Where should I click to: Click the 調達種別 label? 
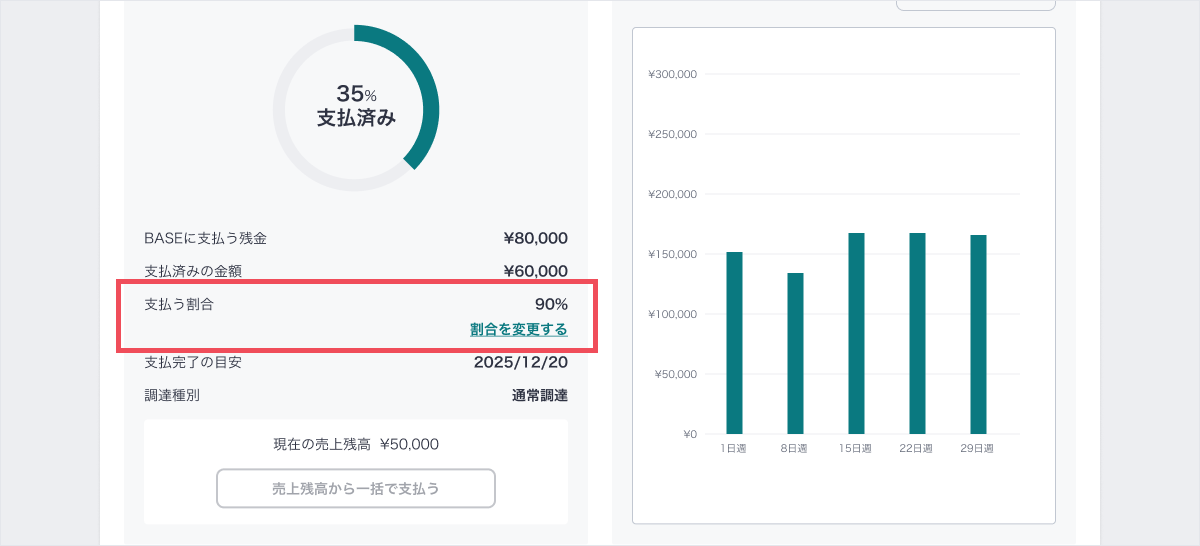click(x=172, y=395)
